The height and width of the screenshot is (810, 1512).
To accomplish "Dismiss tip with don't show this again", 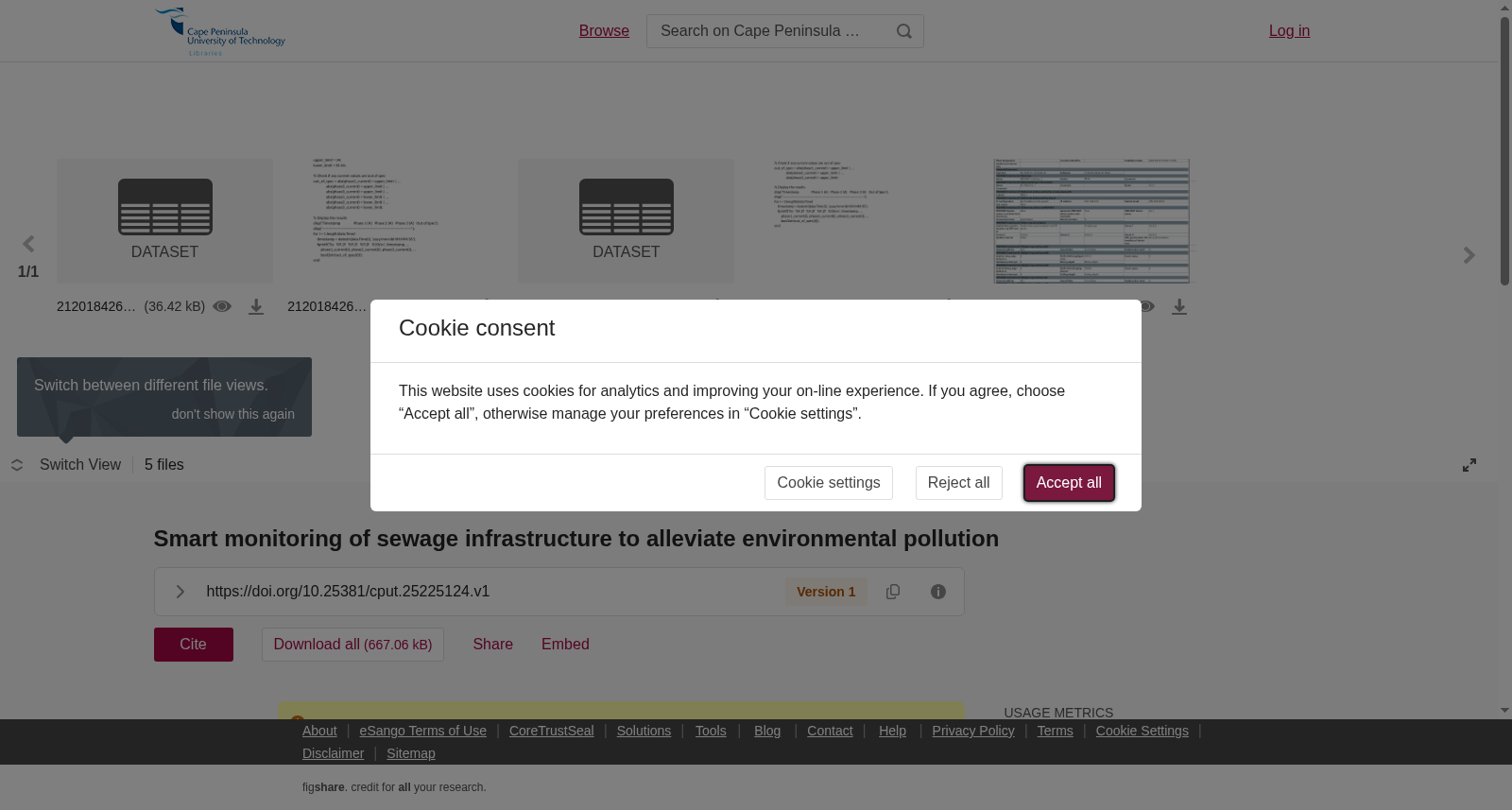I will pos(233,414).
